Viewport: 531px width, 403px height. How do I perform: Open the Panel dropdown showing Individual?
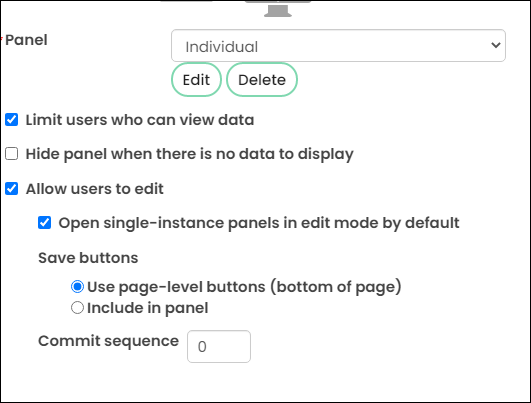point(338,46)
